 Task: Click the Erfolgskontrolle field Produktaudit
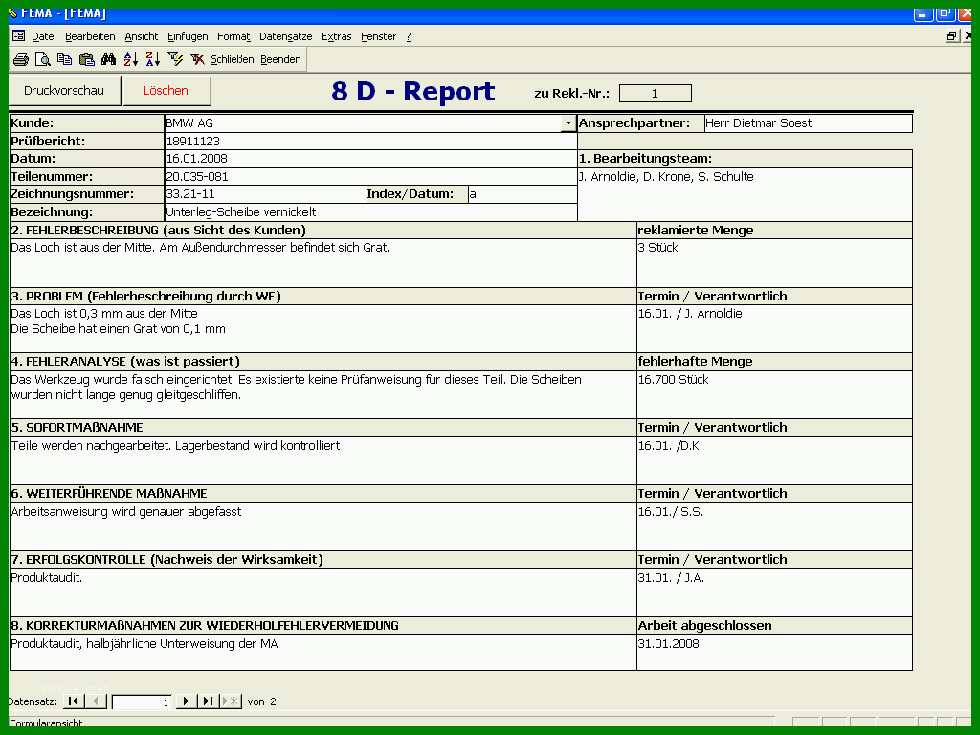pyautogui.click(x=322, y=592)
